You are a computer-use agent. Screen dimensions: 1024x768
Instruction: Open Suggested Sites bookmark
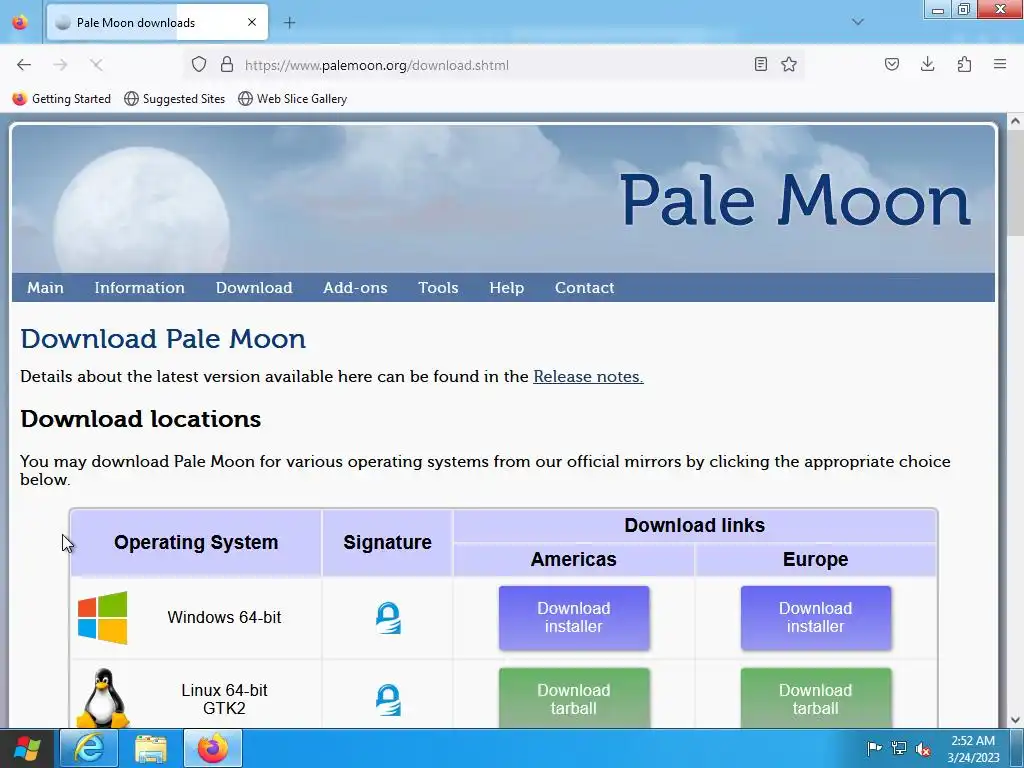click(x=174, y=99)
